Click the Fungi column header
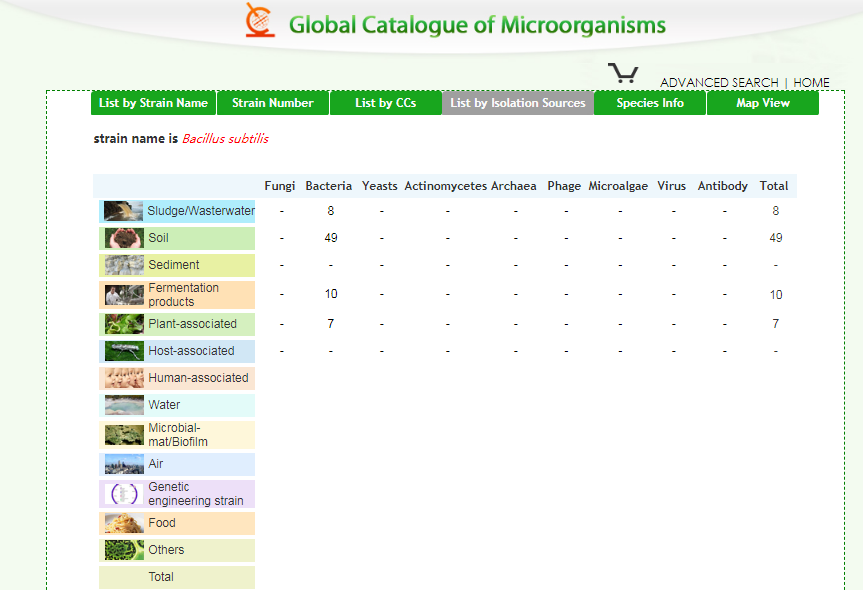 pos(280,186)
